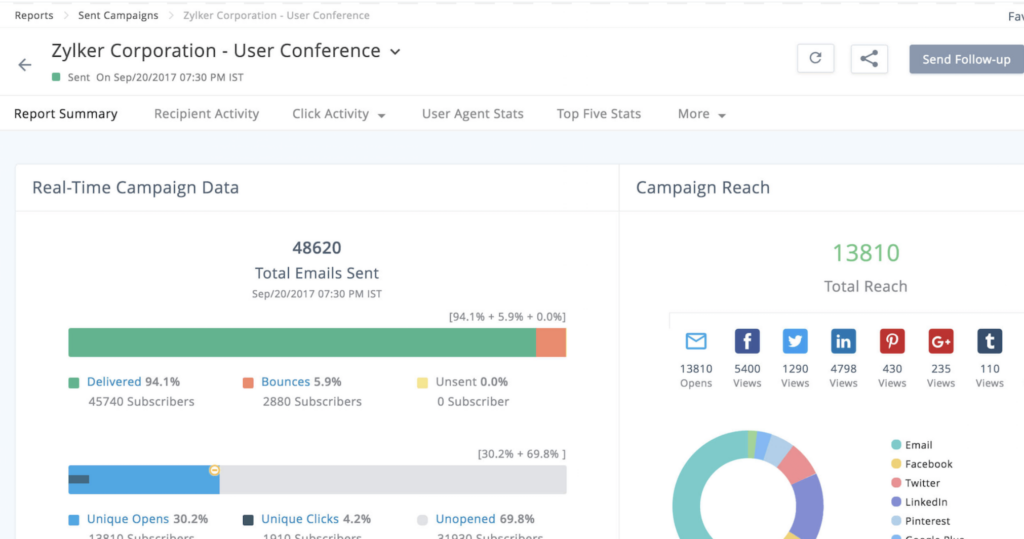The height and width of the screenshot is (539, 1024).
Task: Select the Twitter views icon
Action: tap(795, 341)
